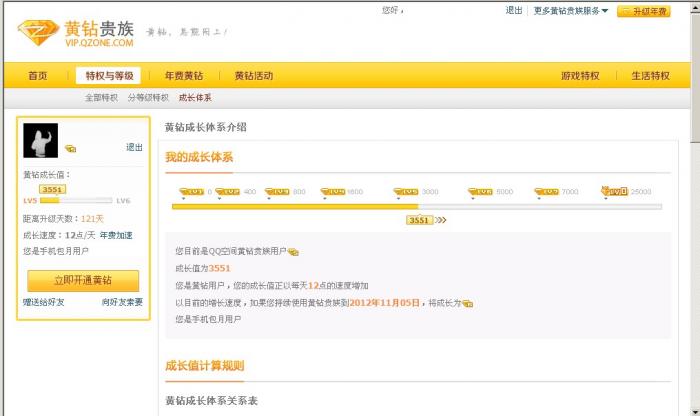
Task: Click the LV3 badge next to 800
Action: (277, 192)
